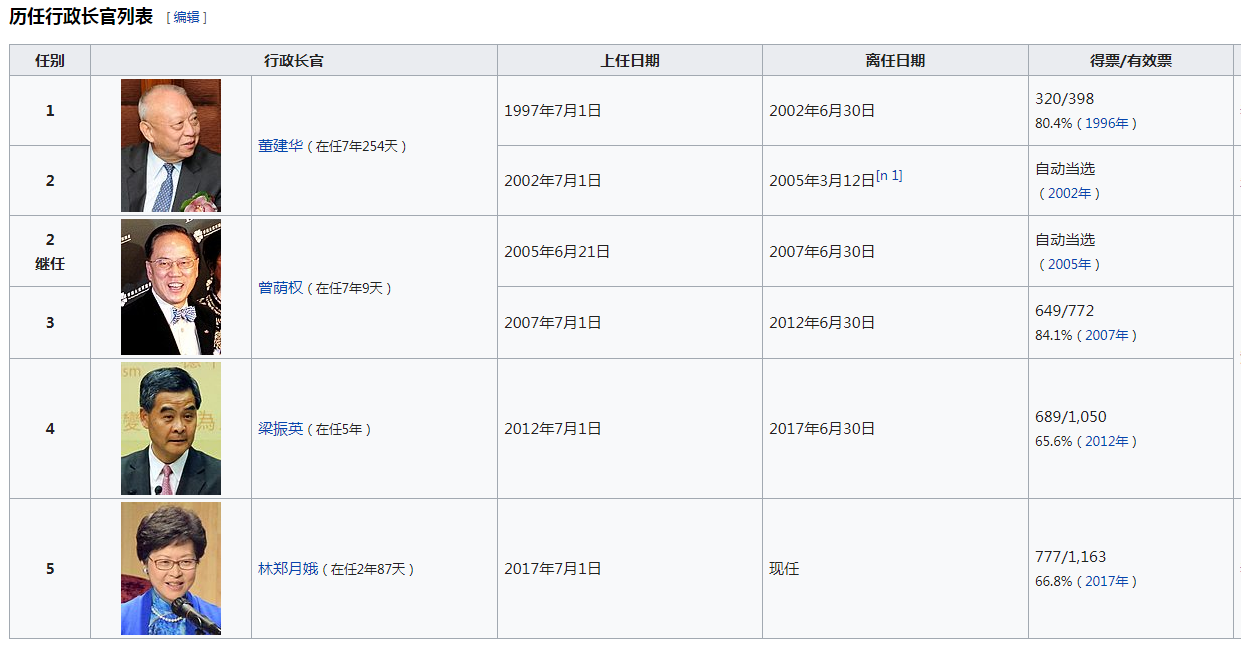The height and width of the screenshot is (647, 1241).
Task: Click the portrait photo of 曾荫权
Action: point(171,287)
